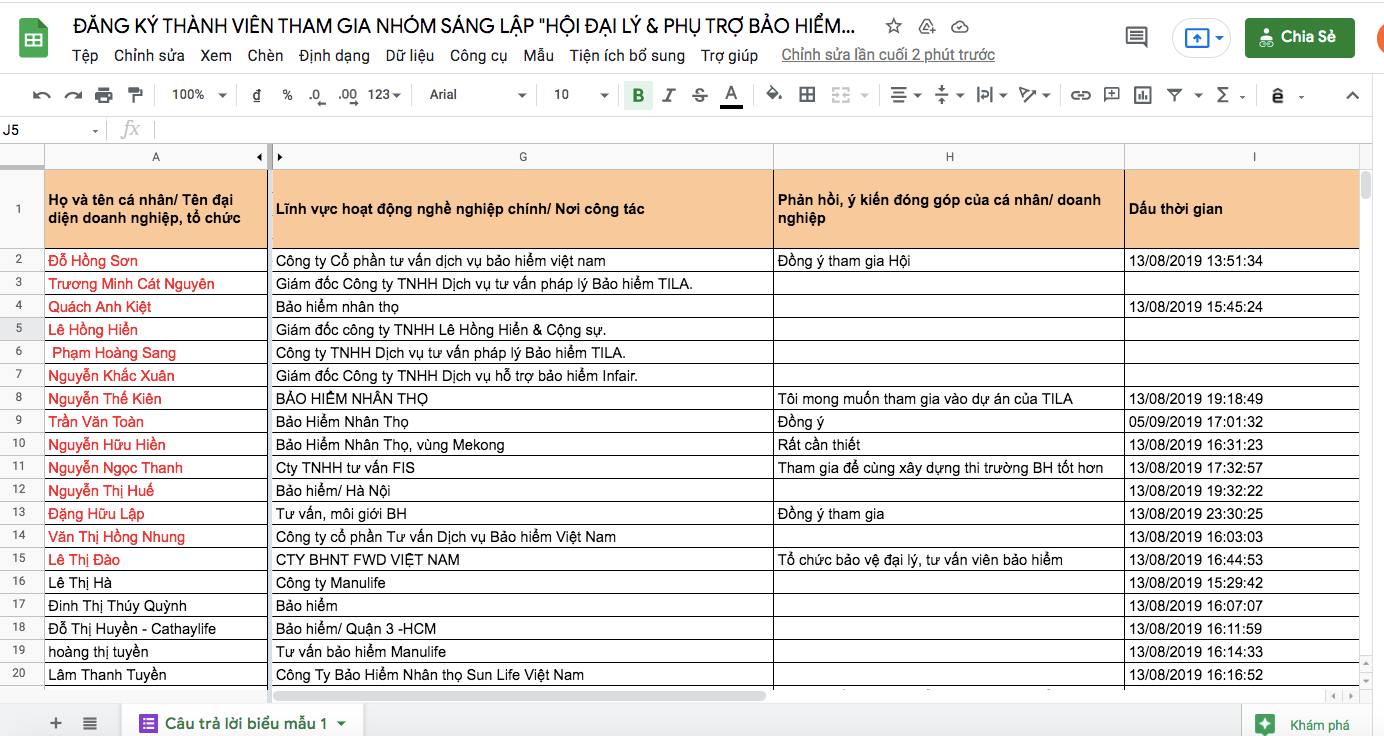Collapse the toolbar header chevron
This screenshot has height=736, width=1384.
point(1352,95)
